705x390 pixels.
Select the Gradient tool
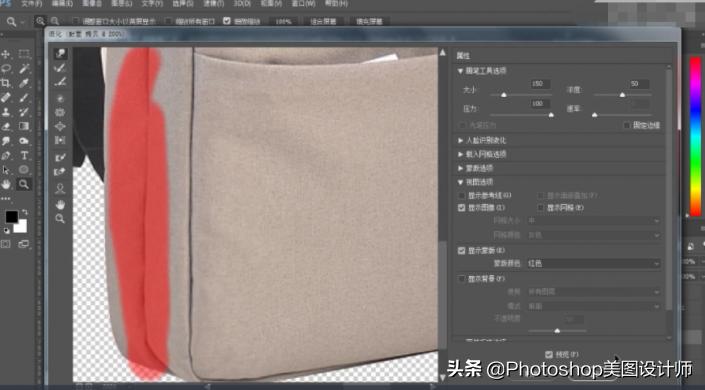24,126
